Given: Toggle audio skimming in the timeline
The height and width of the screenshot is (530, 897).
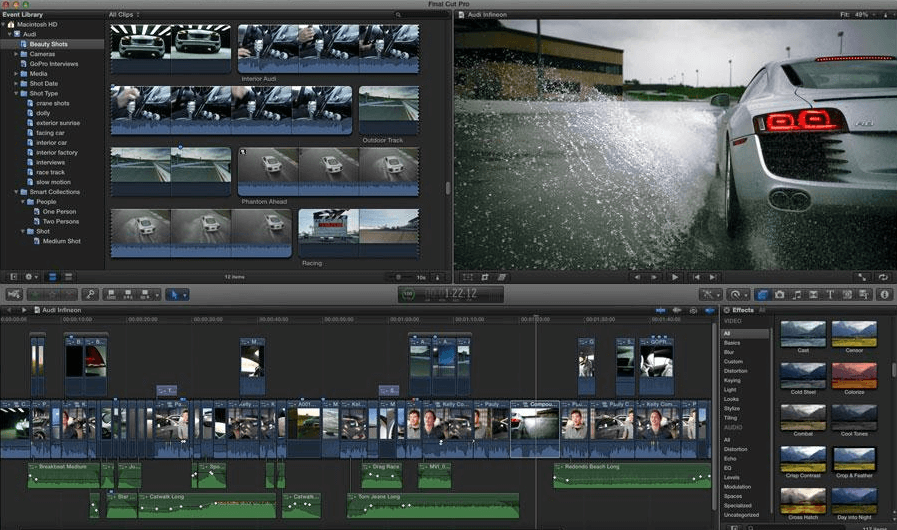Looking at the screenshot, I should (x=677, y=310).
